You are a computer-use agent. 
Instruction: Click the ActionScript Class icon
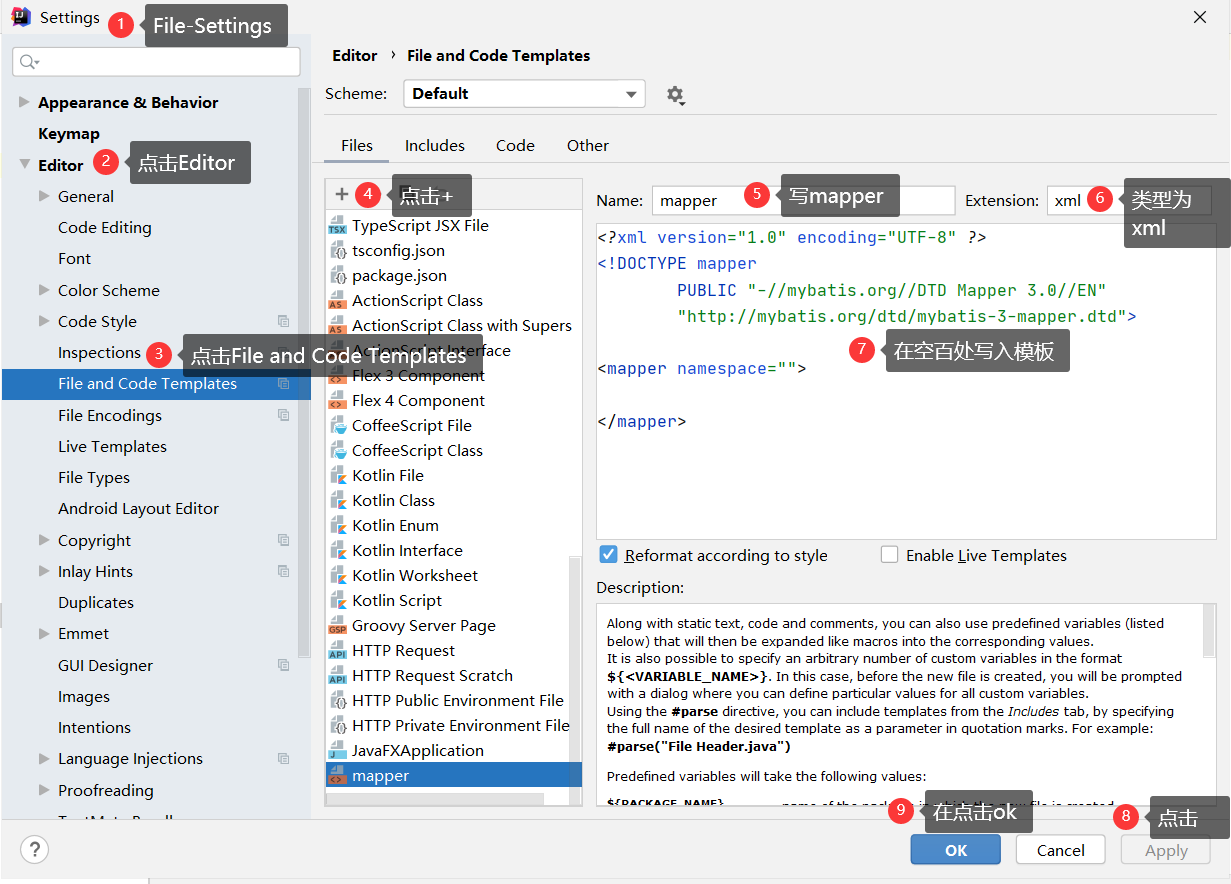(x=337, y=301)
